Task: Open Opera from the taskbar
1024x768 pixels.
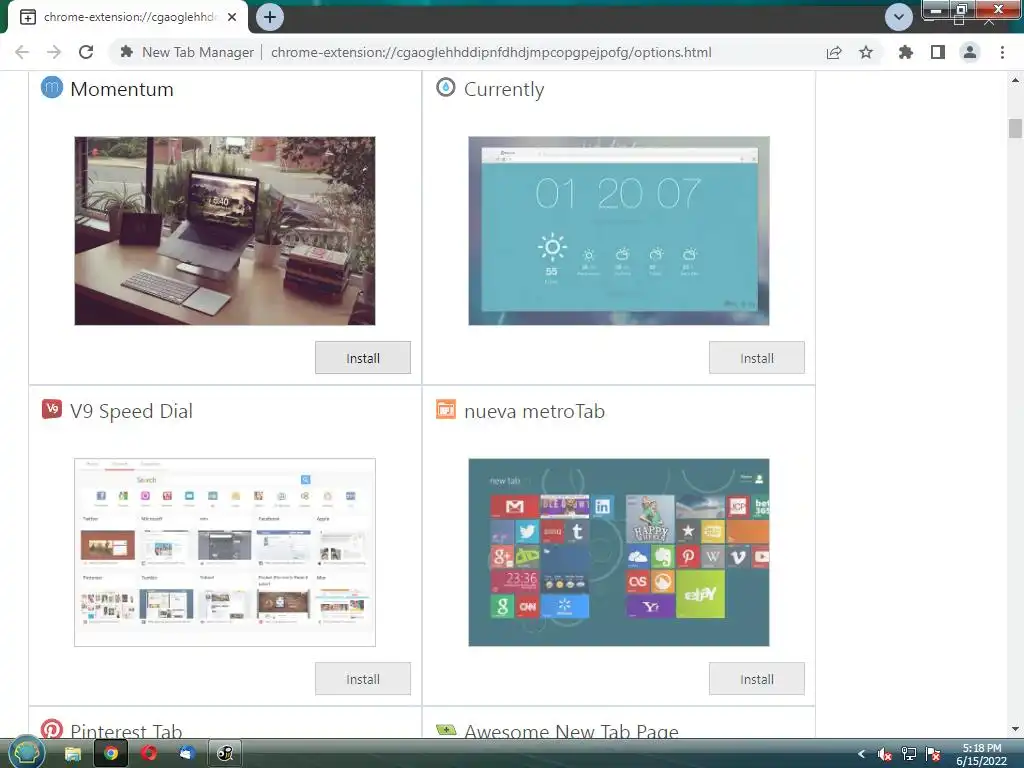Action: (149, 754)
